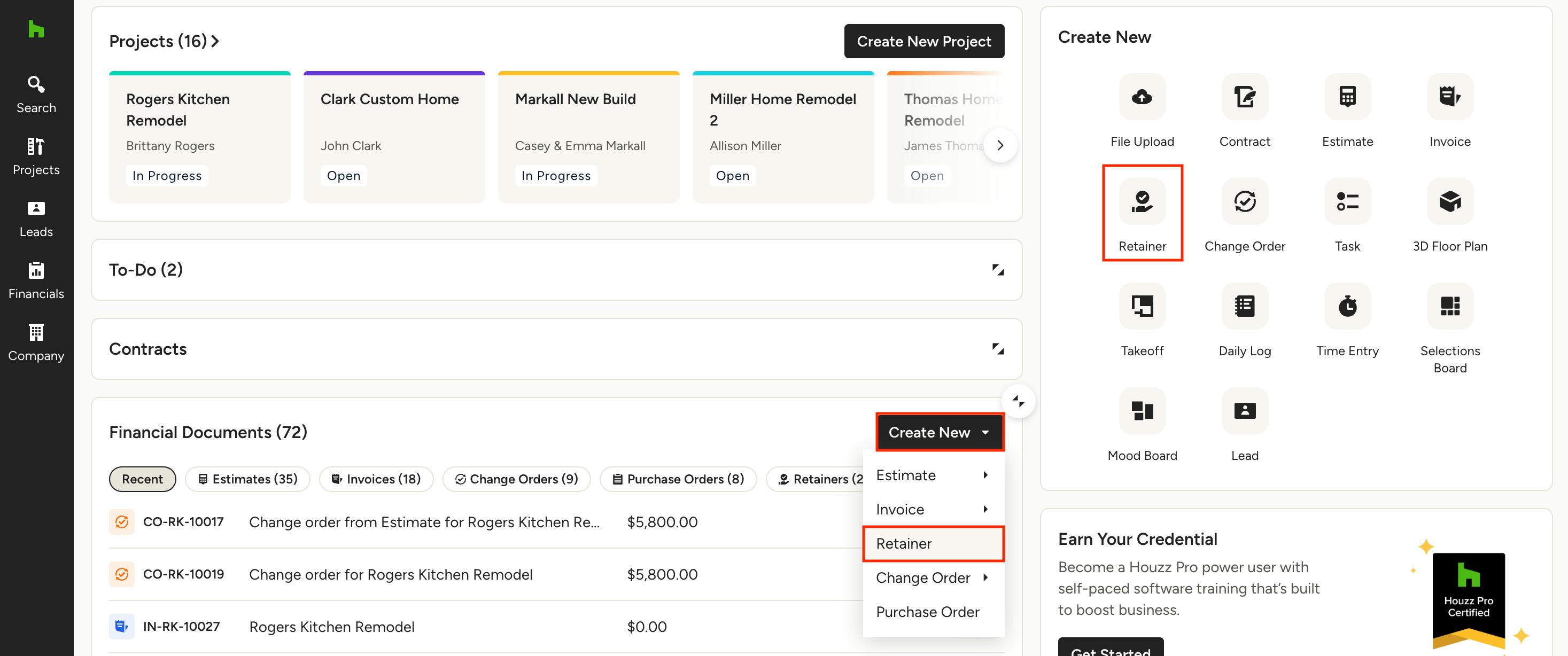Open the Create New dropdown button

tap(939, 432)
